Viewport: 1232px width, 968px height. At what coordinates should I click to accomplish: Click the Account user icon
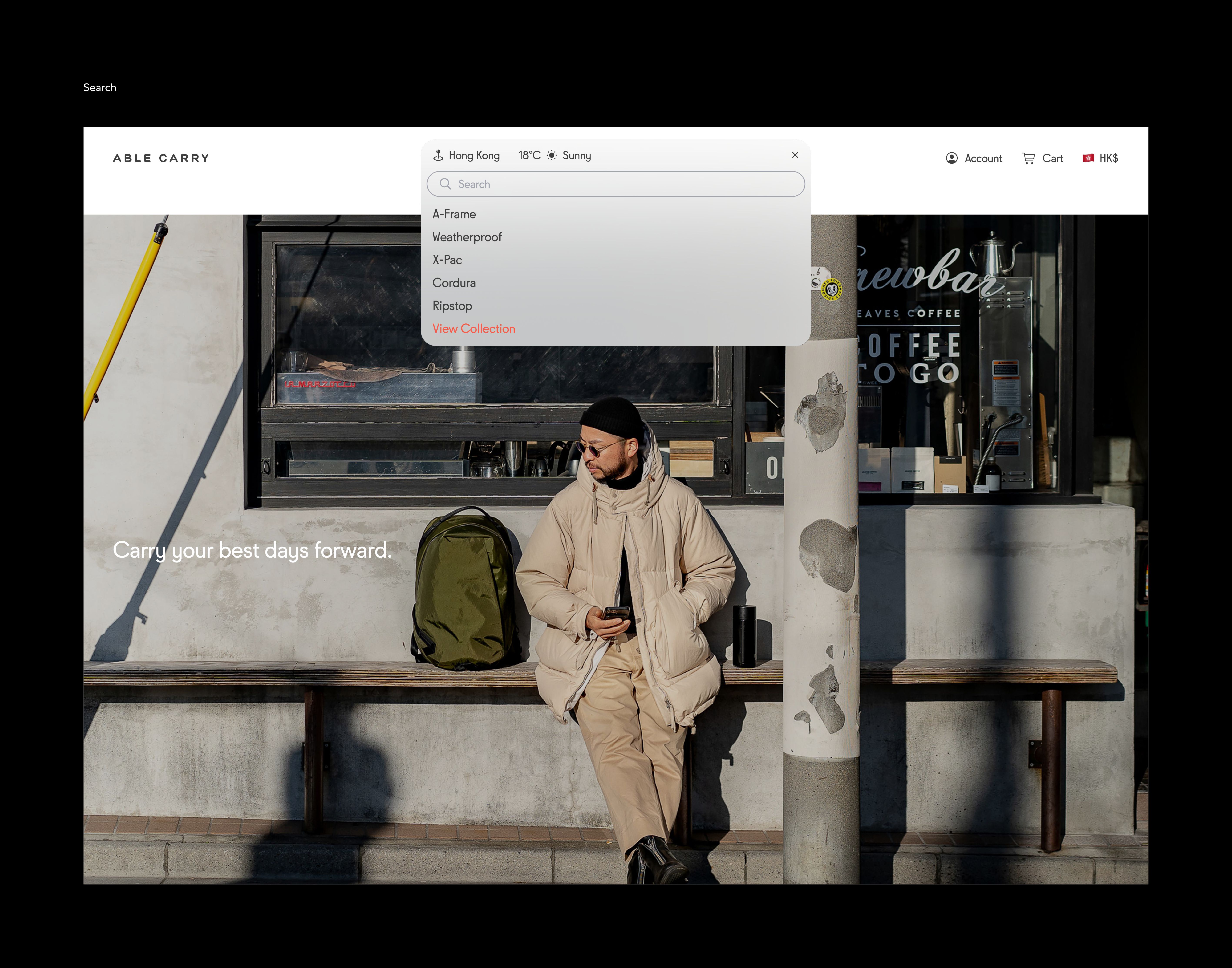pos(952,158)
